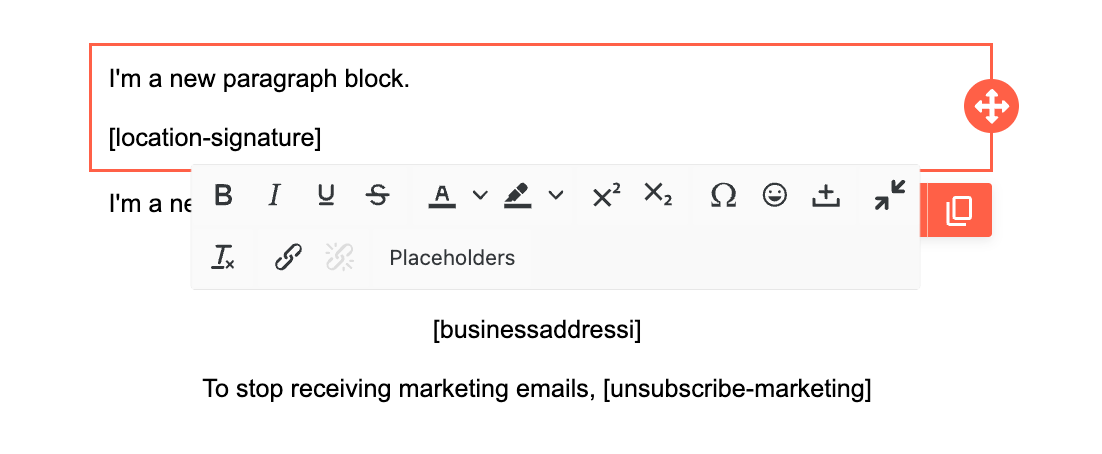Viewport: 1102px width, 454px height.
Task: Toggle underline formatting
Action: coord(326,195)
